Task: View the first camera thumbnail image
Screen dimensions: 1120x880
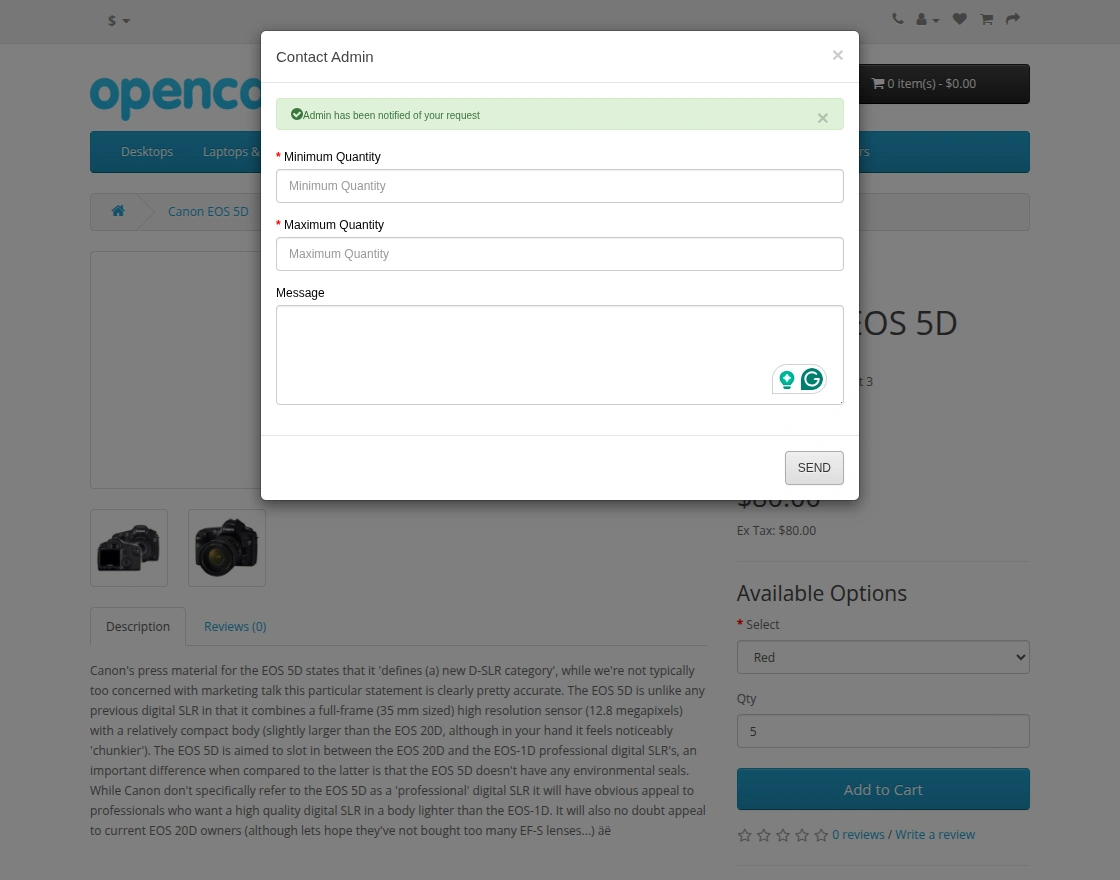Action: (129, 548)
